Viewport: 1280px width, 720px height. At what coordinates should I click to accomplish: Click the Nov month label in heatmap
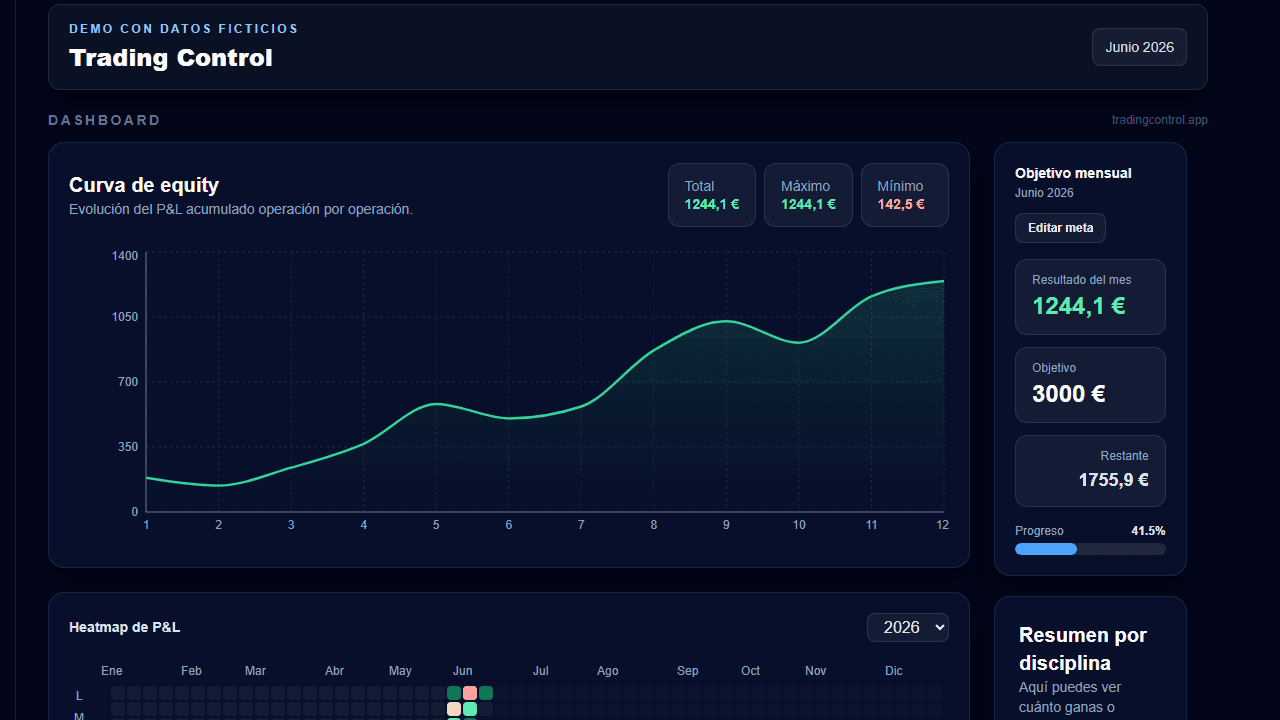tap(816, 671)
